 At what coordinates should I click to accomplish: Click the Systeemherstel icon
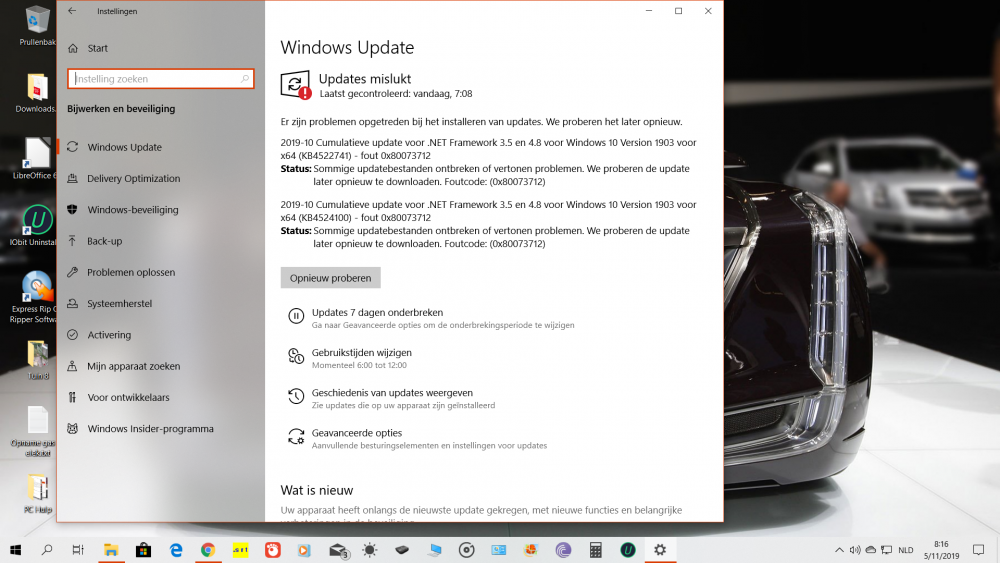(x=73, y=303)
